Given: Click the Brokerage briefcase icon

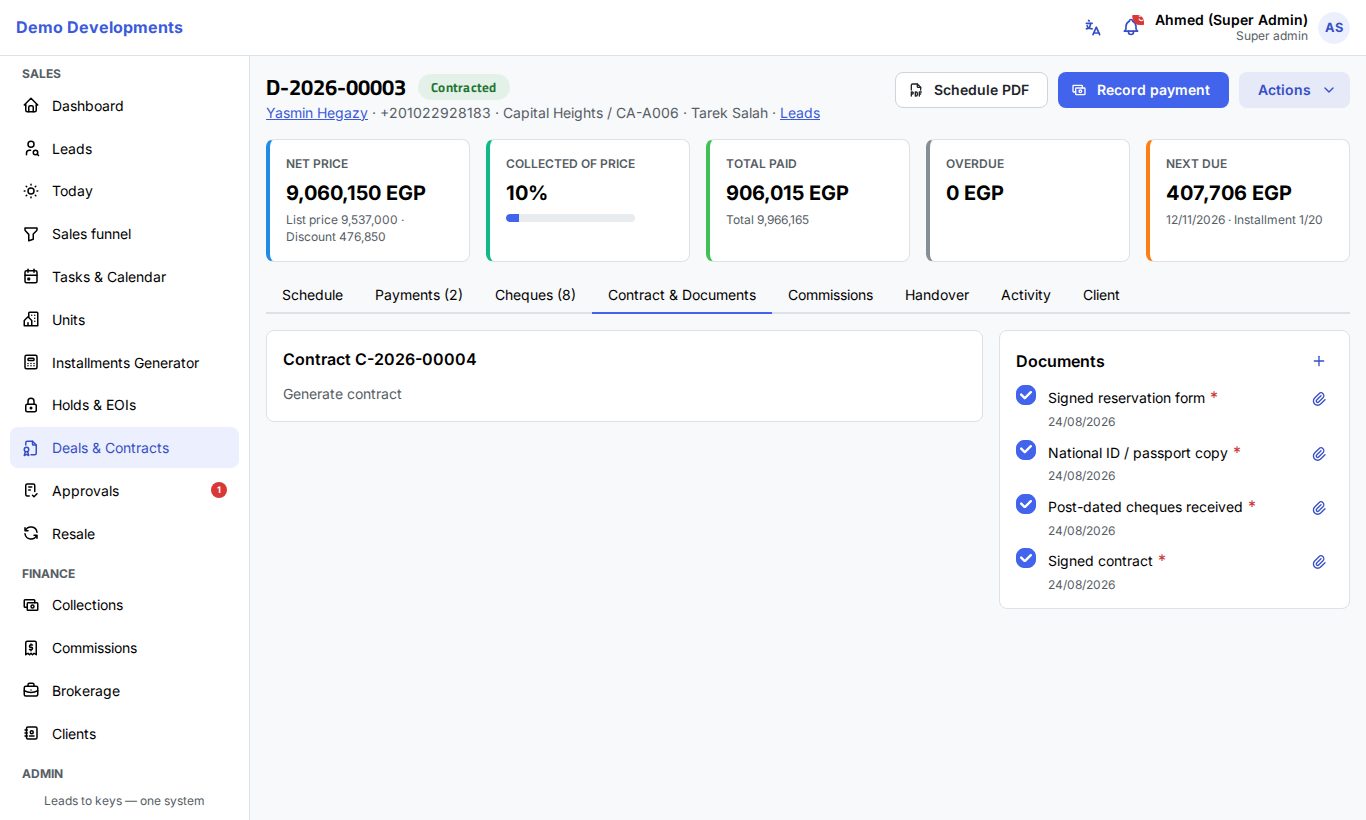Looking at the screenshot, I should [31, 691].
